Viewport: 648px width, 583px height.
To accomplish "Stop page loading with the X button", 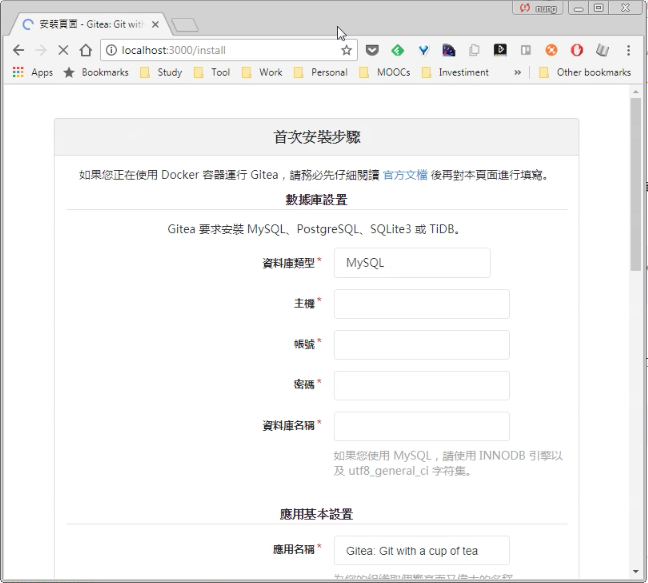I will [x=63, y=50].
